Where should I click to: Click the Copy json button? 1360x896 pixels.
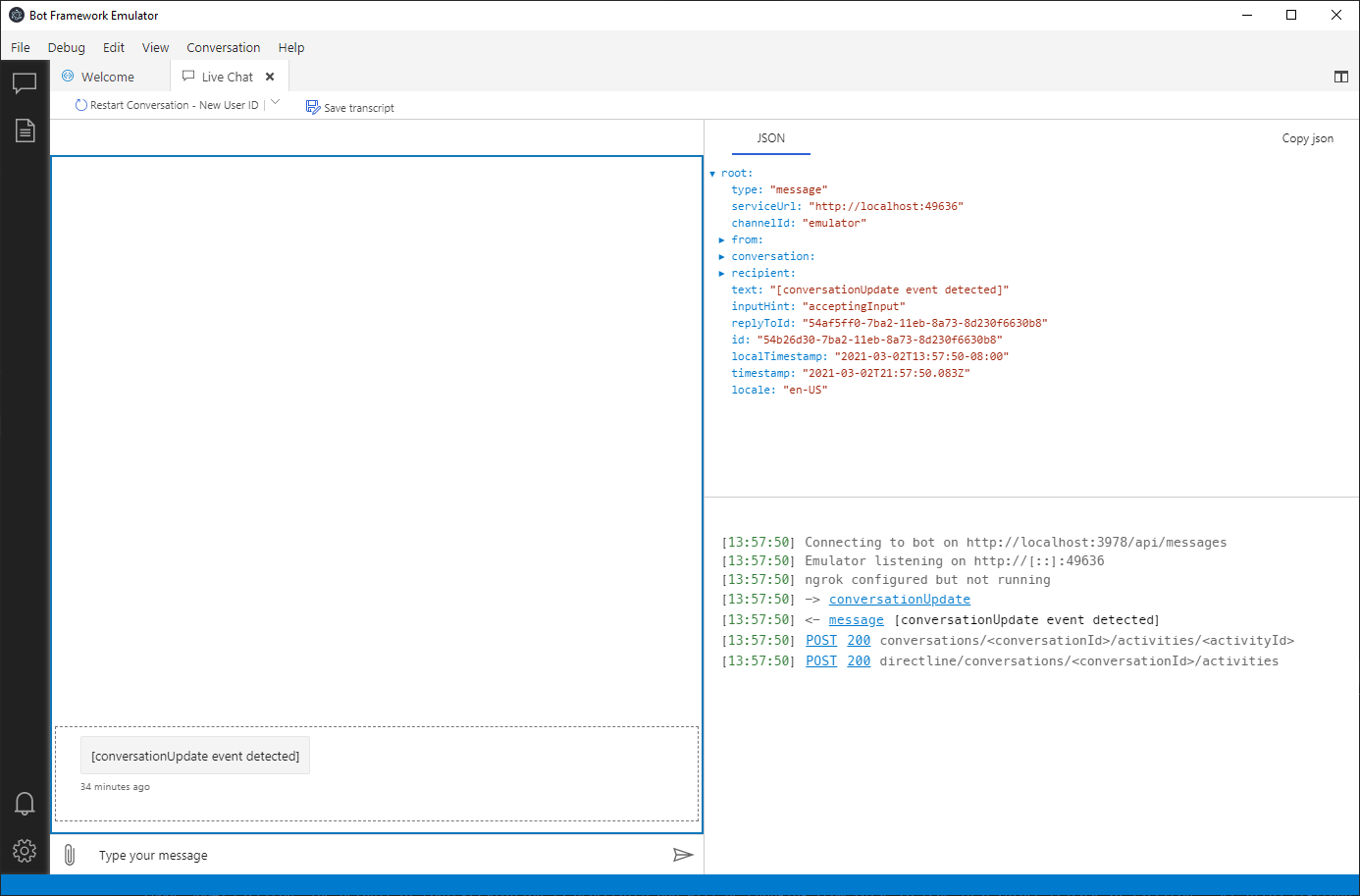(x=1307, y=138)
